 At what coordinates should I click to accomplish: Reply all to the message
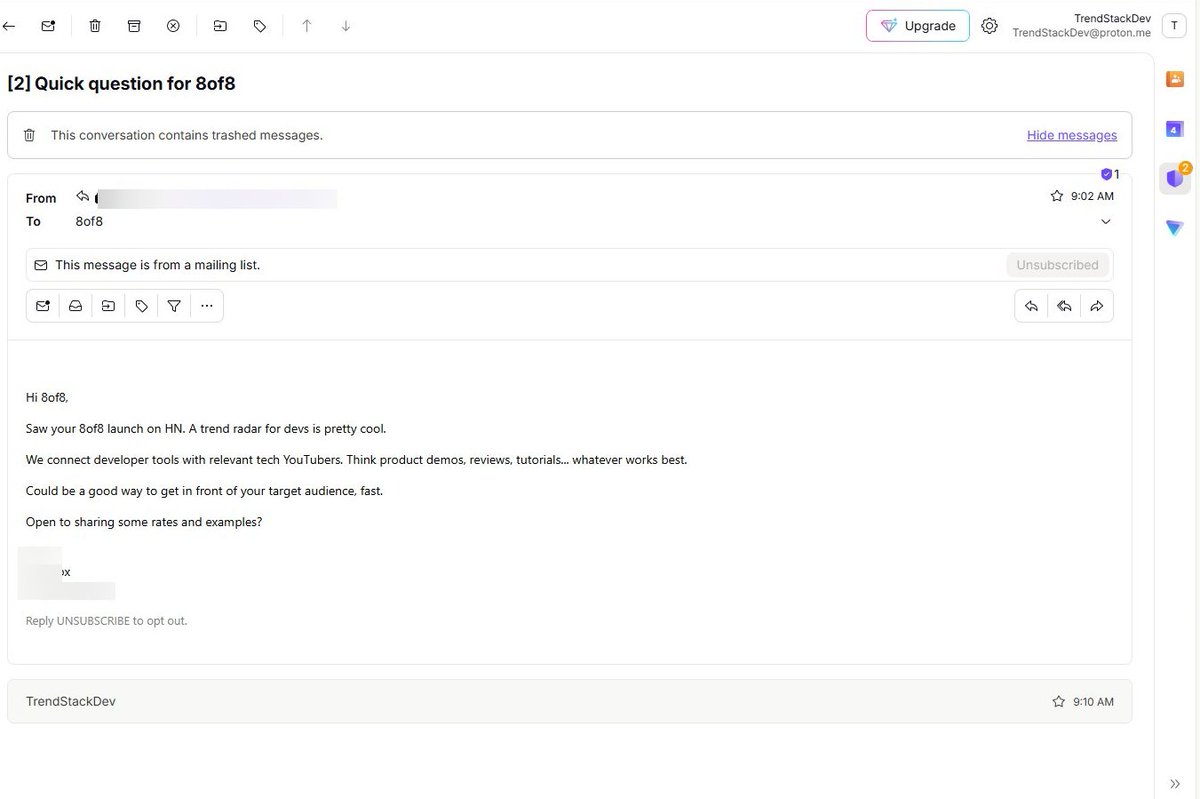click(1064, 306)
